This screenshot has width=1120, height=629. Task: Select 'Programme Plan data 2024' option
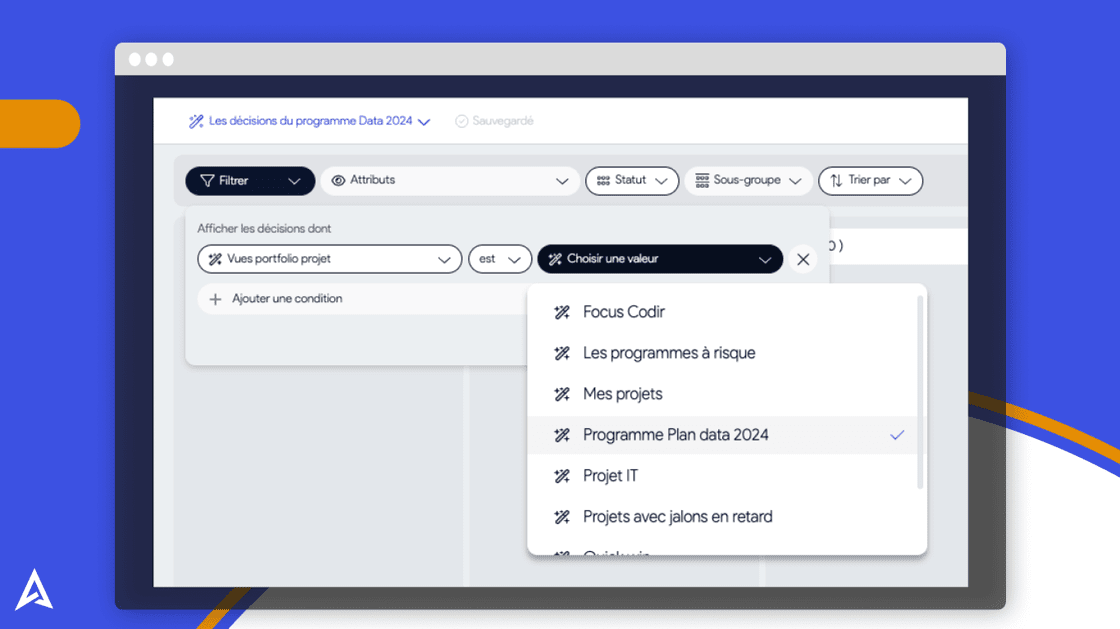pyautogui.click(x=722, y=435)
